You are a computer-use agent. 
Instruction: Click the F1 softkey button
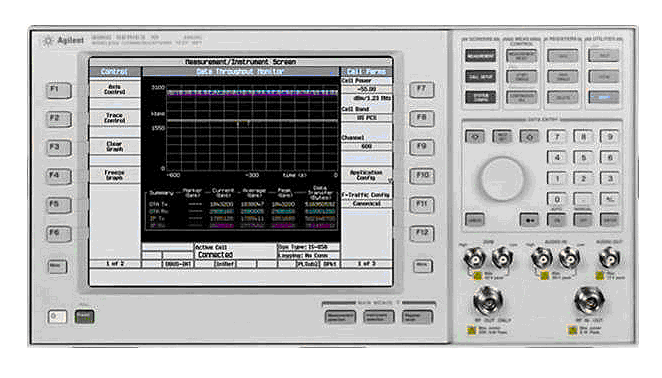(x=58, y=90)
